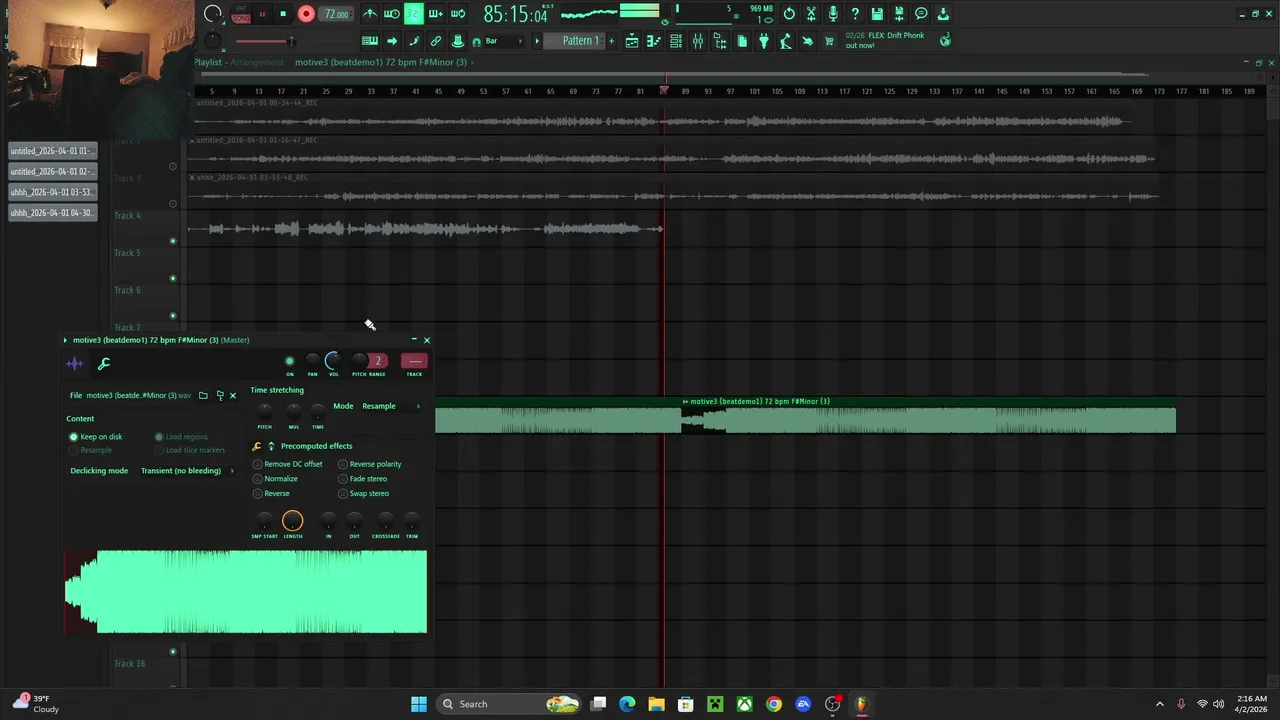Start recording with the red record button
Screen dimensions: 1280x720
click(x=306, y=14)
